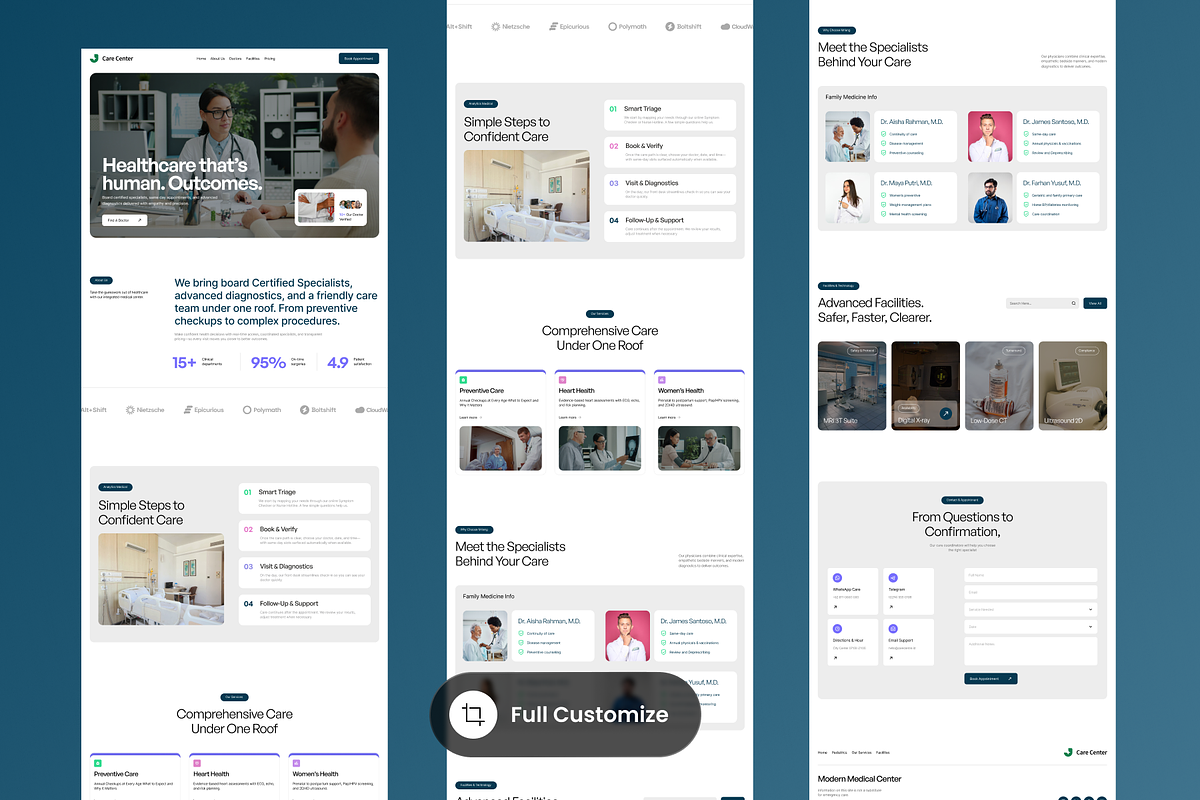Screen dimensions: 1200x800
Task: Click the Directions & Hour icon
Action: click(838, 628)
